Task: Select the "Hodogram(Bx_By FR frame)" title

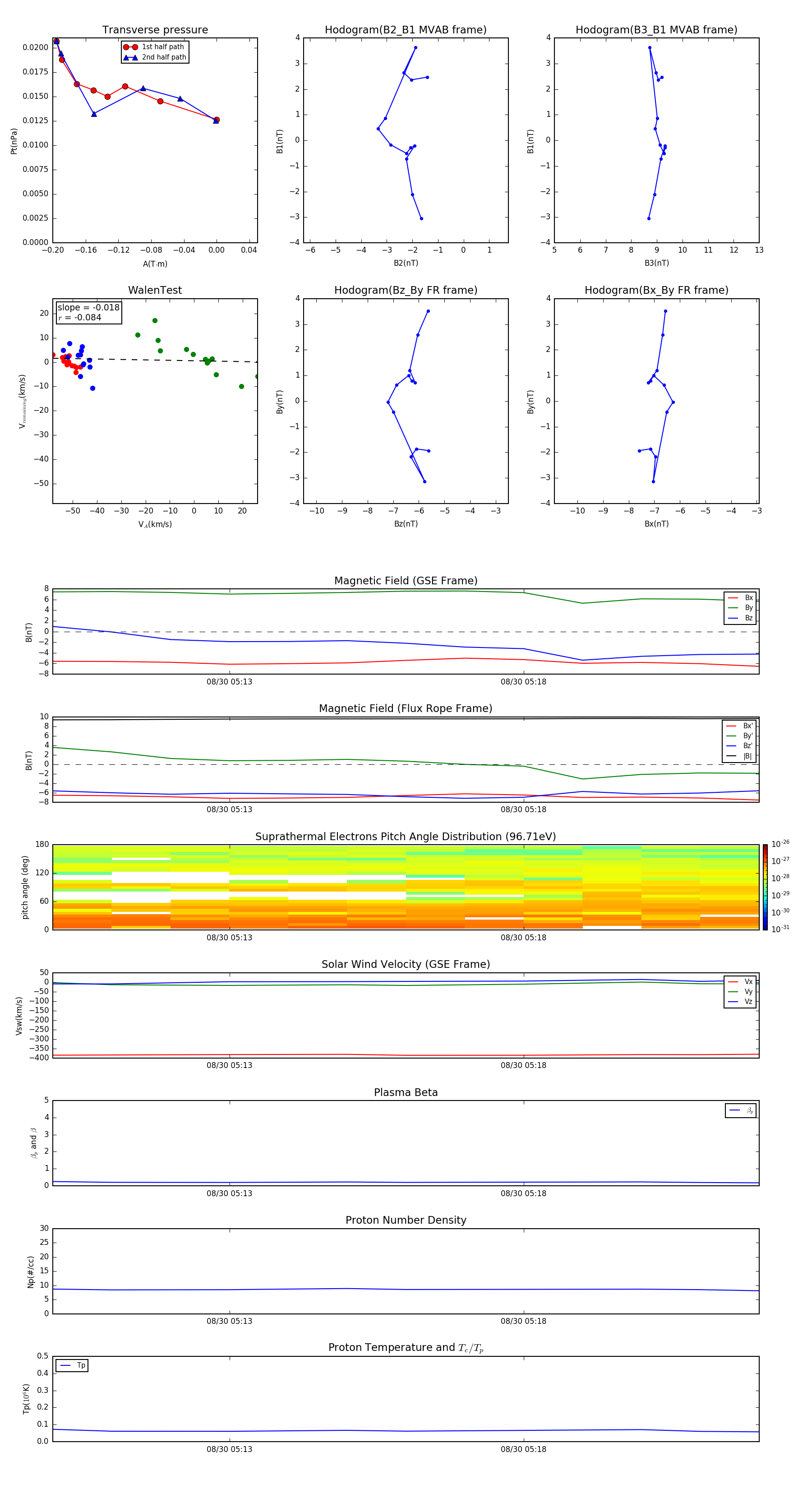Action: tap(656, 290)
